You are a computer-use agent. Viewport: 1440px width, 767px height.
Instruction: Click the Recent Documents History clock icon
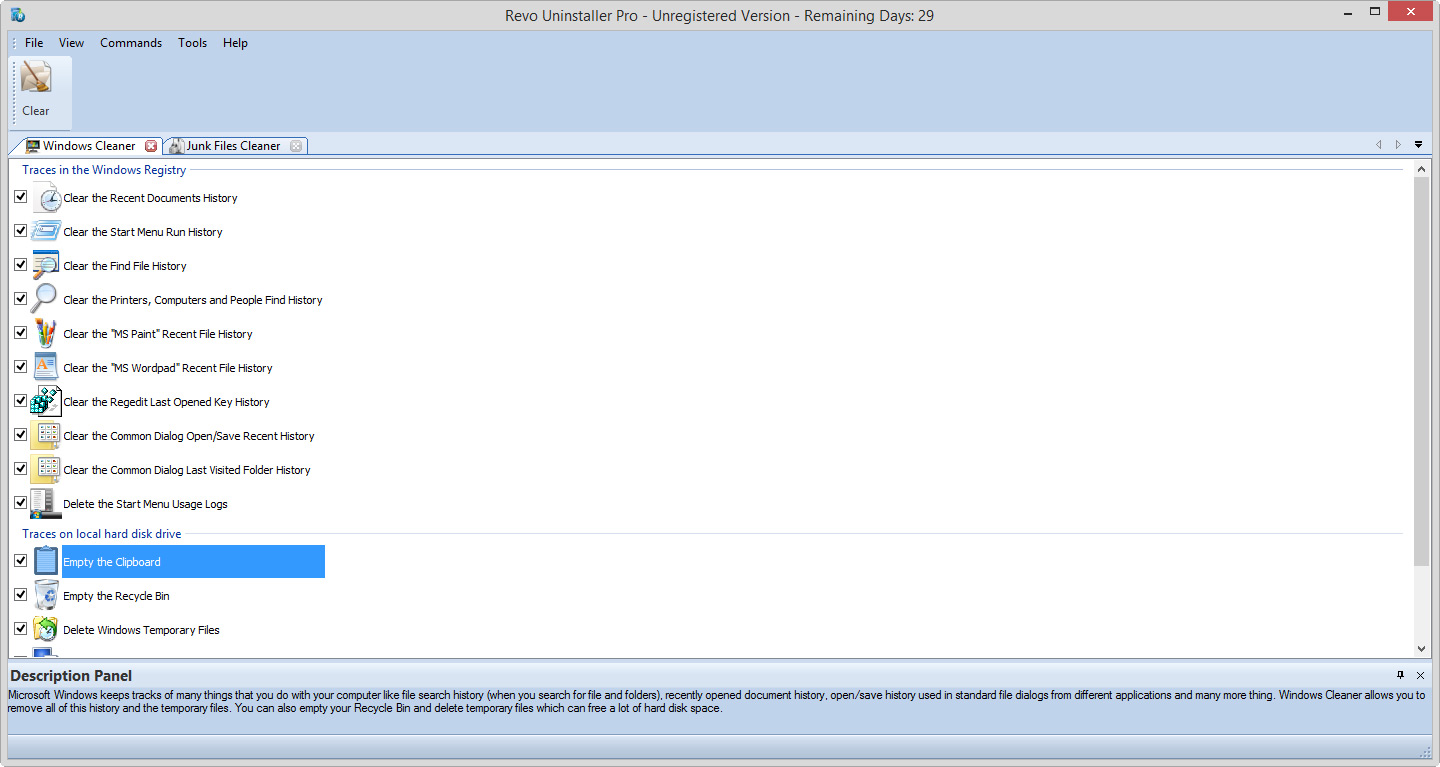point(46,198)
